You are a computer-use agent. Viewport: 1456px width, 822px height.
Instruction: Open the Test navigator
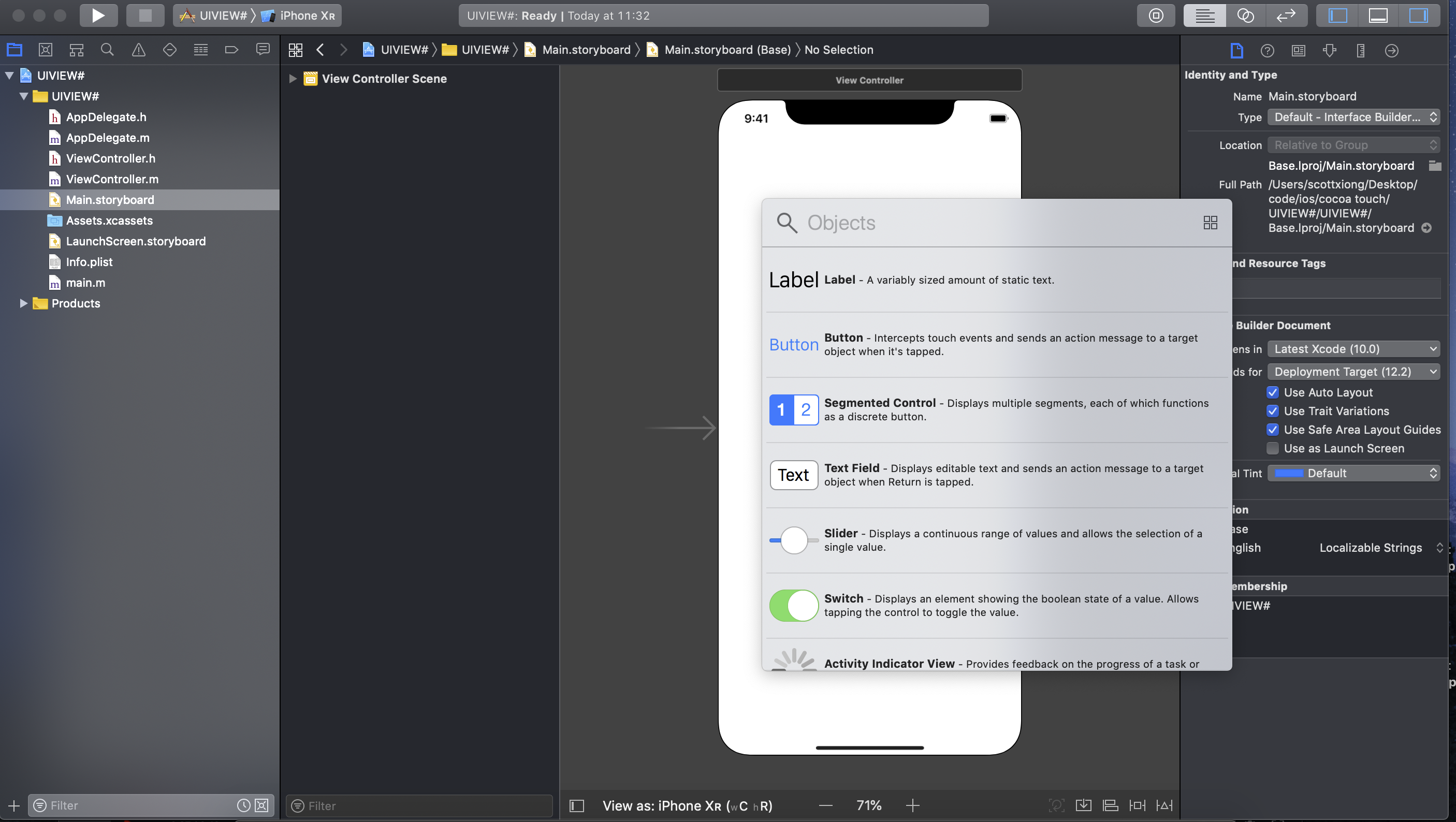169,50
